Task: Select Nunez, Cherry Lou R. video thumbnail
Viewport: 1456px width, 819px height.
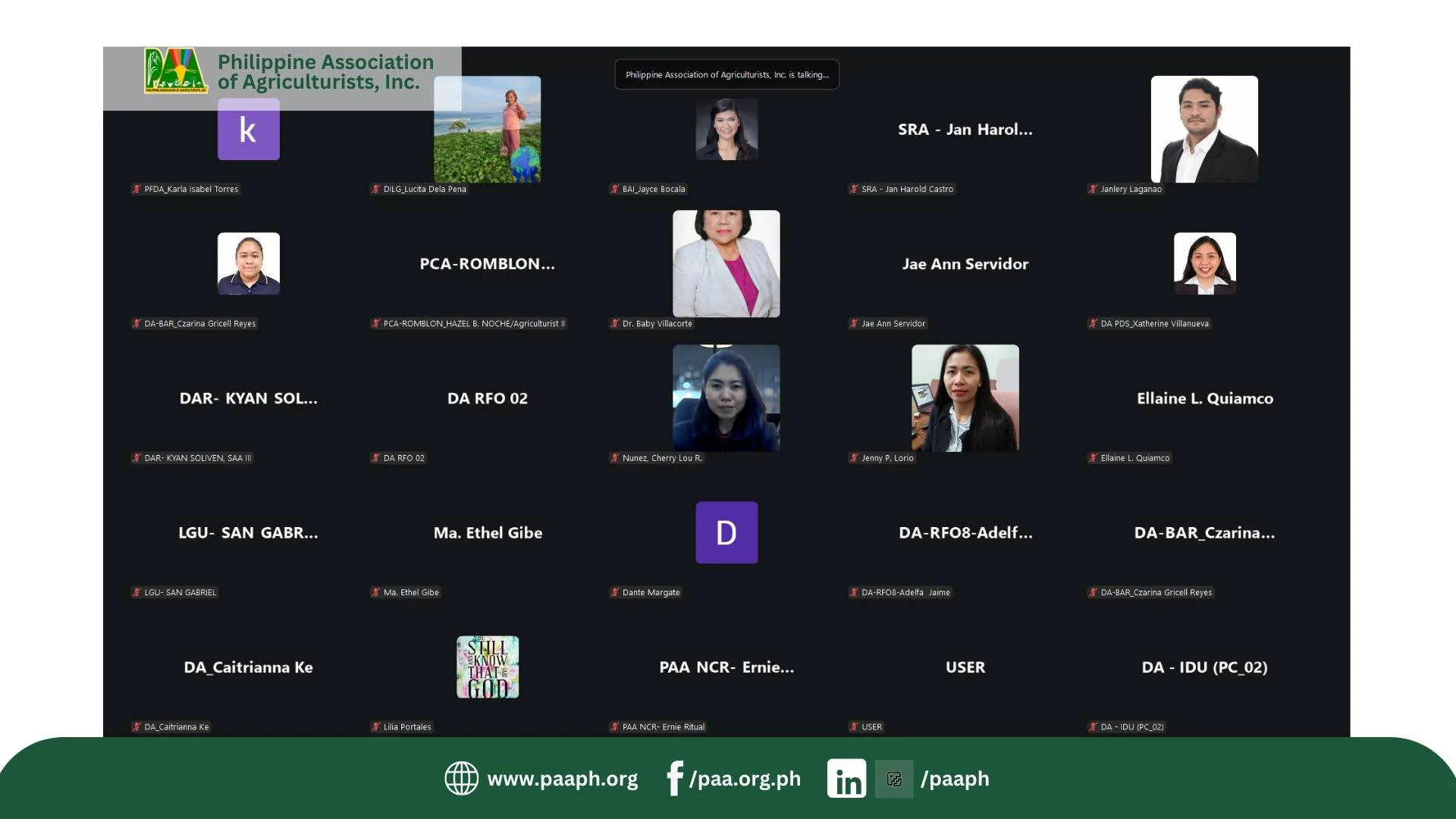Action: click(726, 398)
